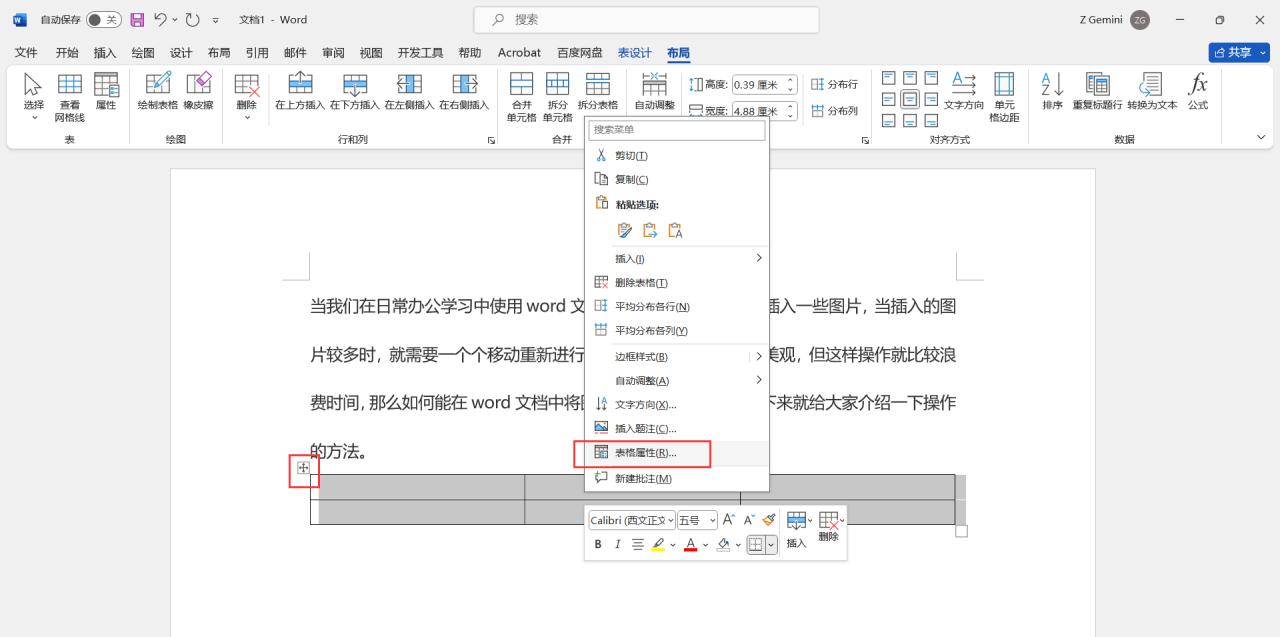The width and height of the screenshot is (1280, 637).
Task: Click the 公式 formula button
Action: 1197,92
